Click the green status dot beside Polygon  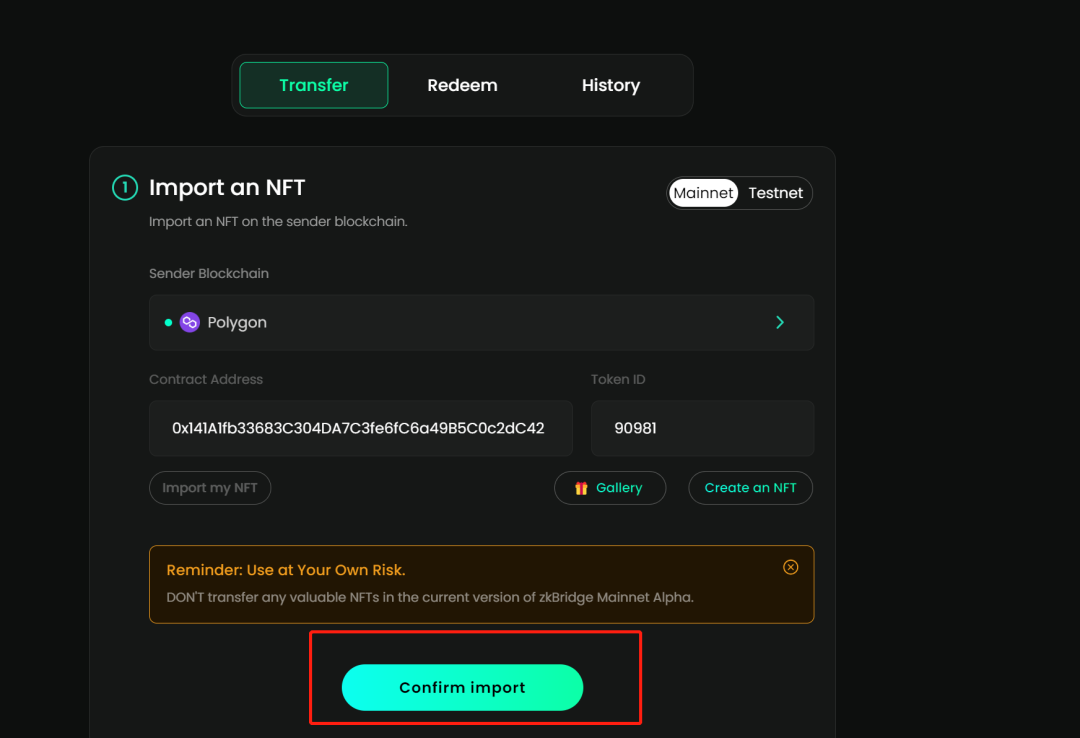click(168, 322)
